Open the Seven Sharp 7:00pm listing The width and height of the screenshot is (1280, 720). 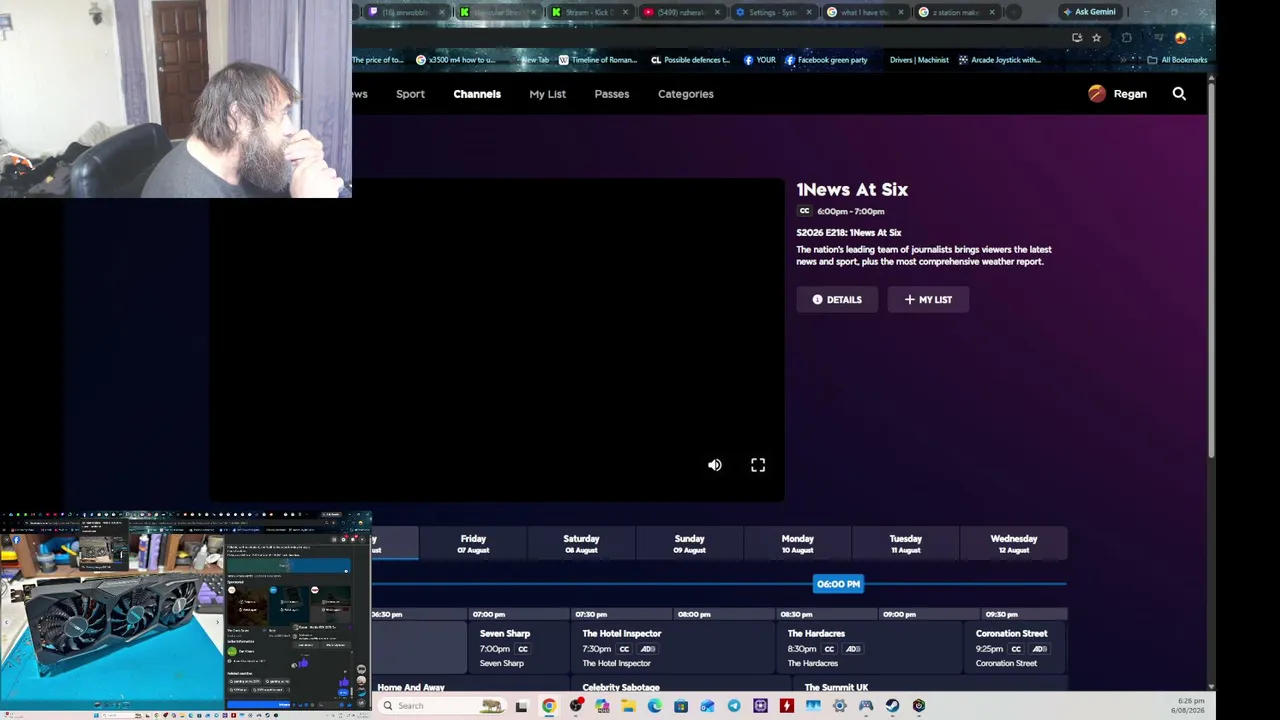519,648
